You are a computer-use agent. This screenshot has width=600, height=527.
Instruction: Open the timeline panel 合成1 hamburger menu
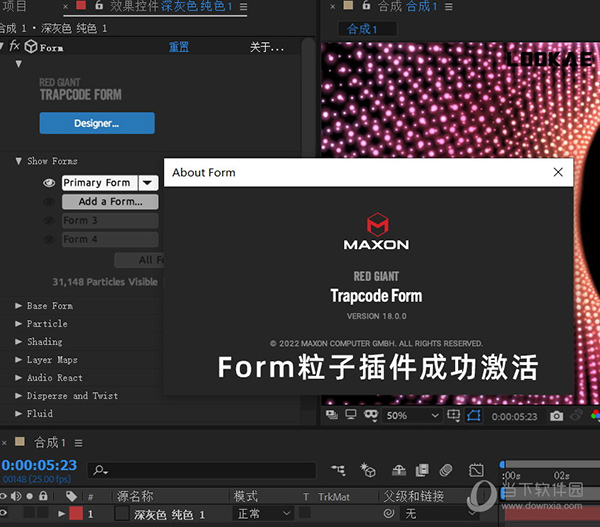pyautogui.click(x=78, y=443)
